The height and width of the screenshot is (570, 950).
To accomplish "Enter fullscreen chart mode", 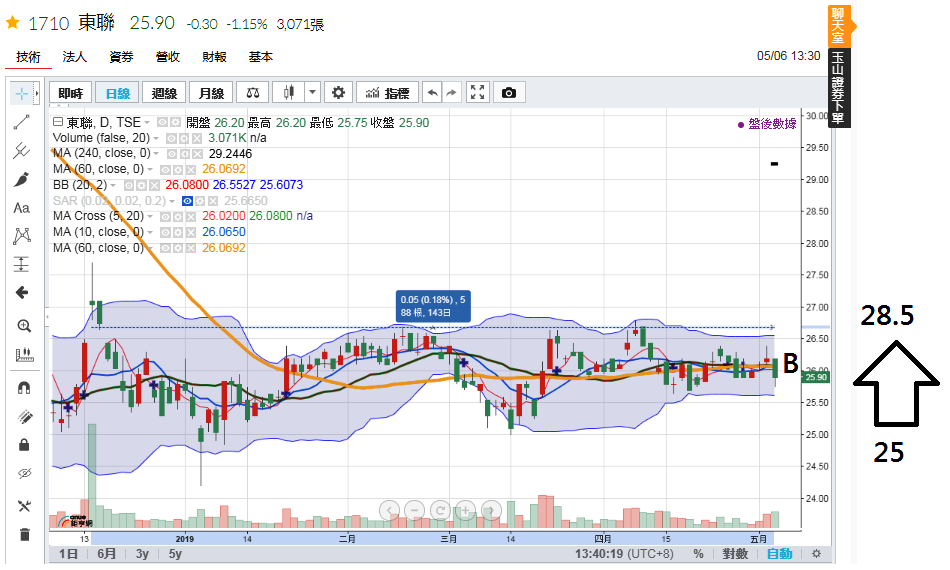I will pos(477,93).
